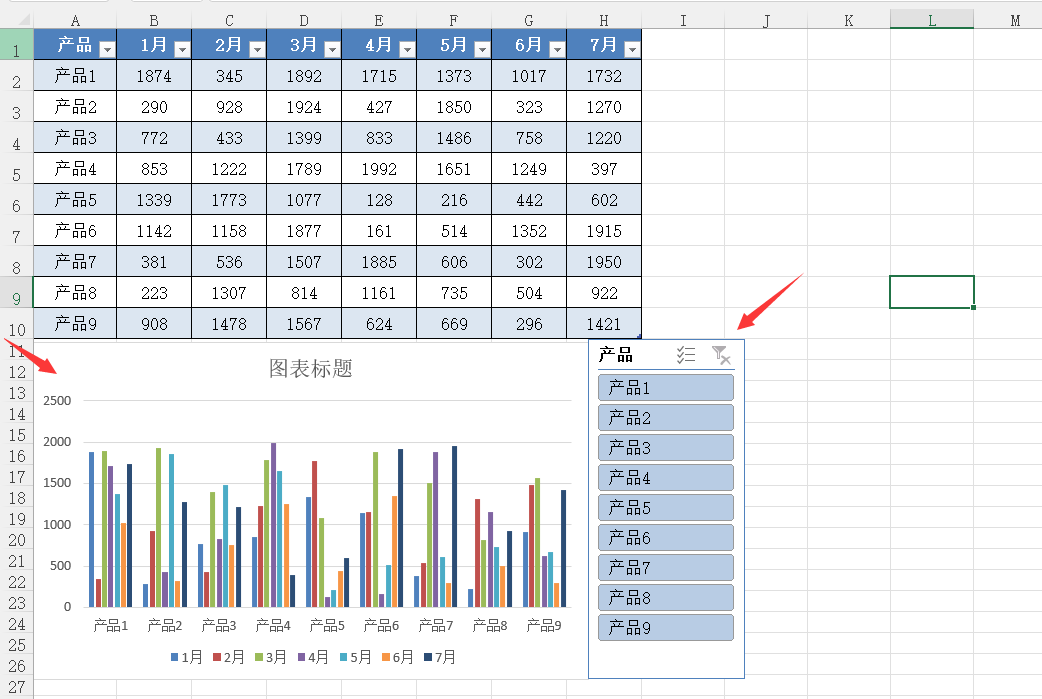Viewport: 1042px width, 699px height.
Task: Click the 产品5 table row label
Action: pyautogui.click(x=75, y=199)
